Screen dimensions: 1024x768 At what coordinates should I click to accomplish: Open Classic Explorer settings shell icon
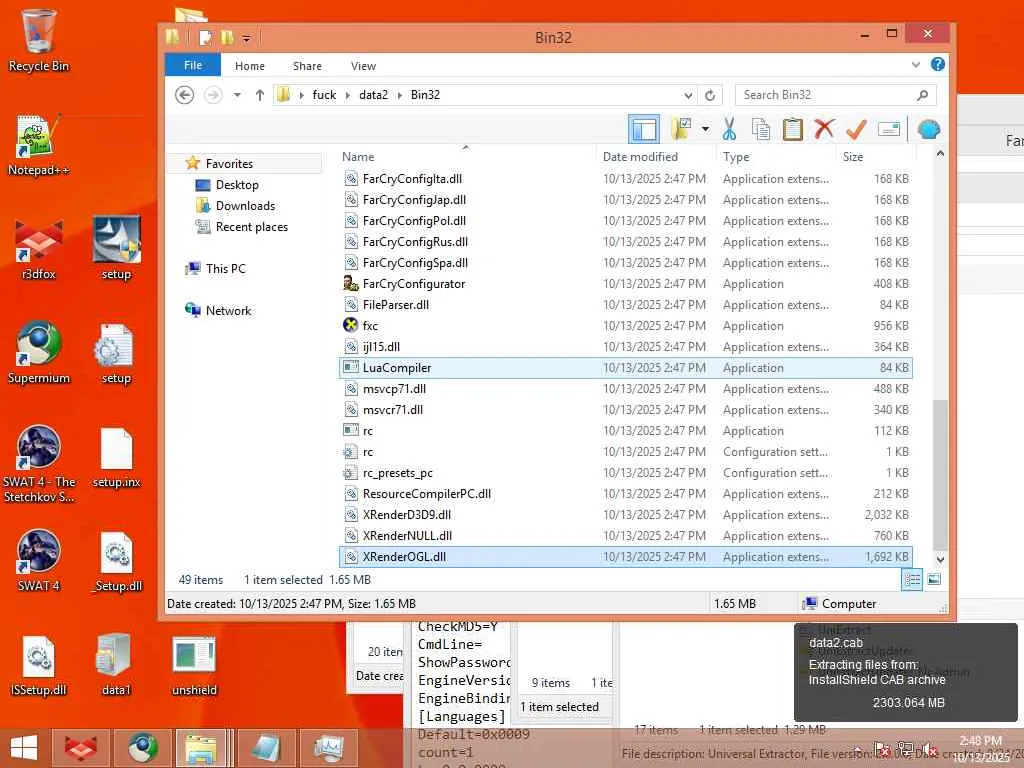tap(929, 129)
